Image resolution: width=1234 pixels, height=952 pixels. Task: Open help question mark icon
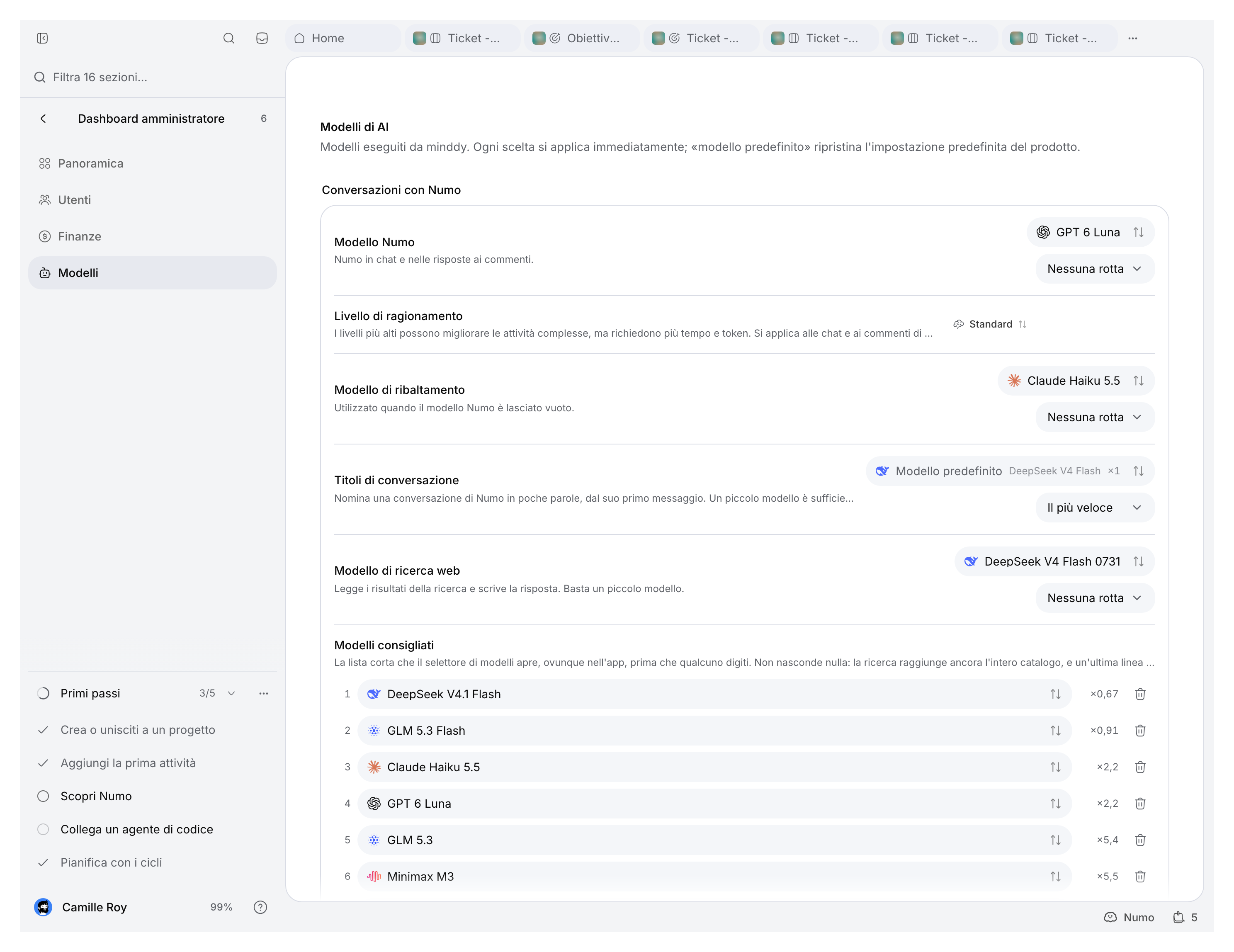(260, 907)
